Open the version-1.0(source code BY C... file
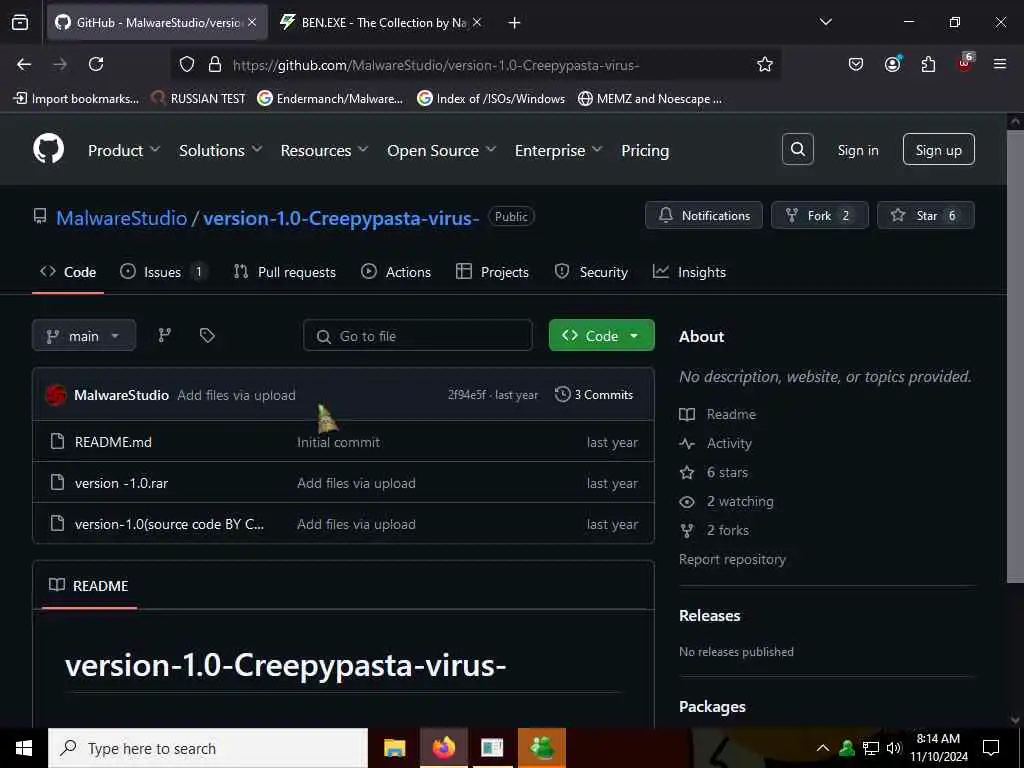1024x768 pixels. [169, 524]
